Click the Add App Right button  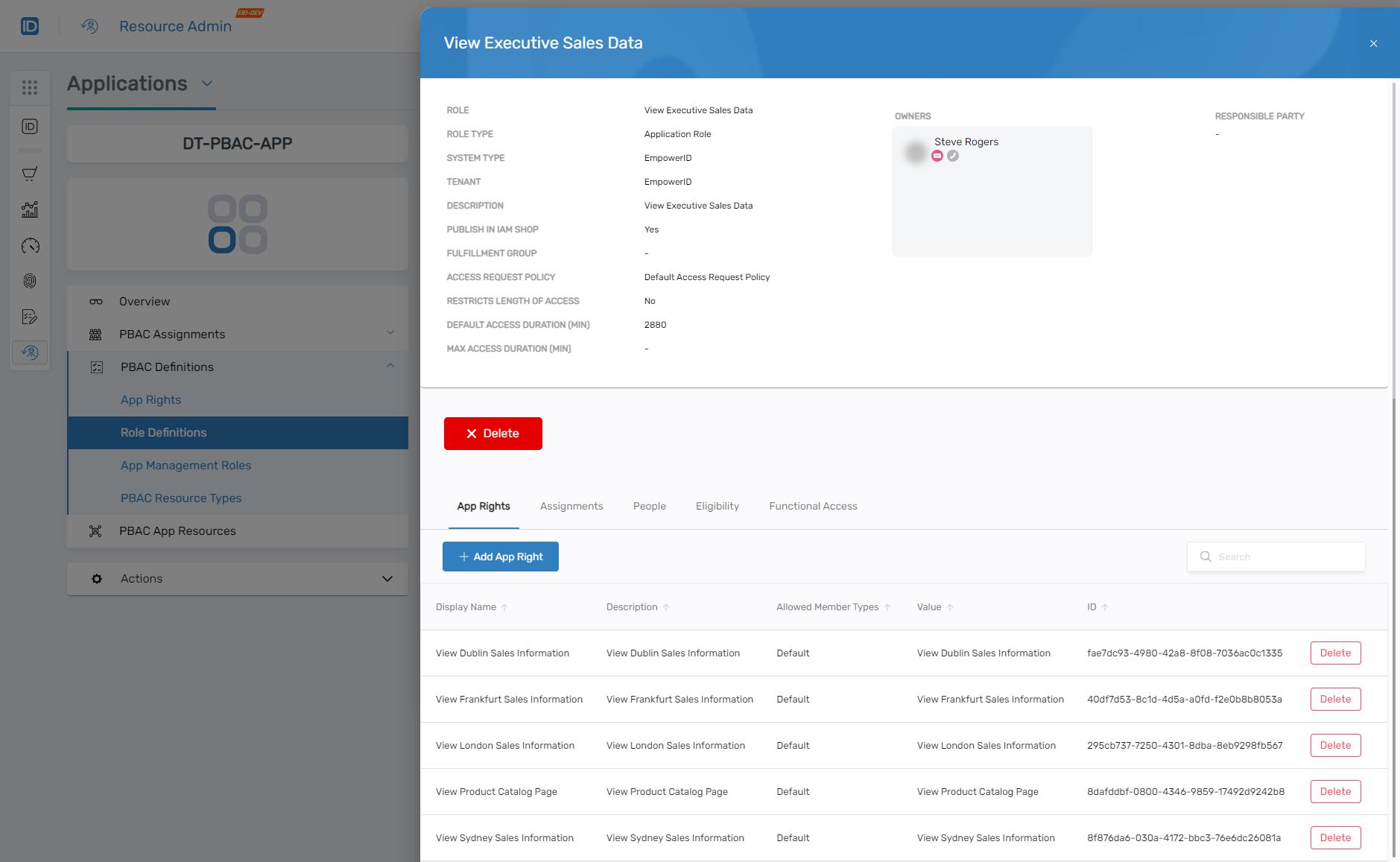[x=500, y=557]
